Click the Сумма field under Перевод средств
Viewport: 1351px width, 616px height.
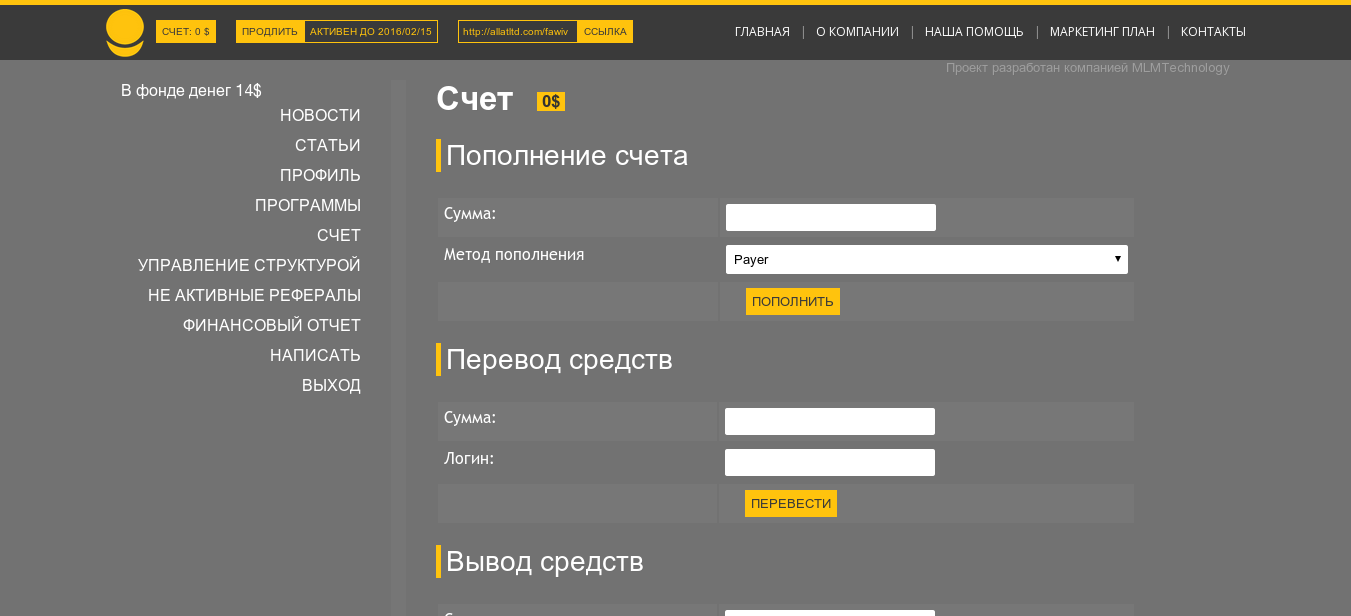click(830, 421)
